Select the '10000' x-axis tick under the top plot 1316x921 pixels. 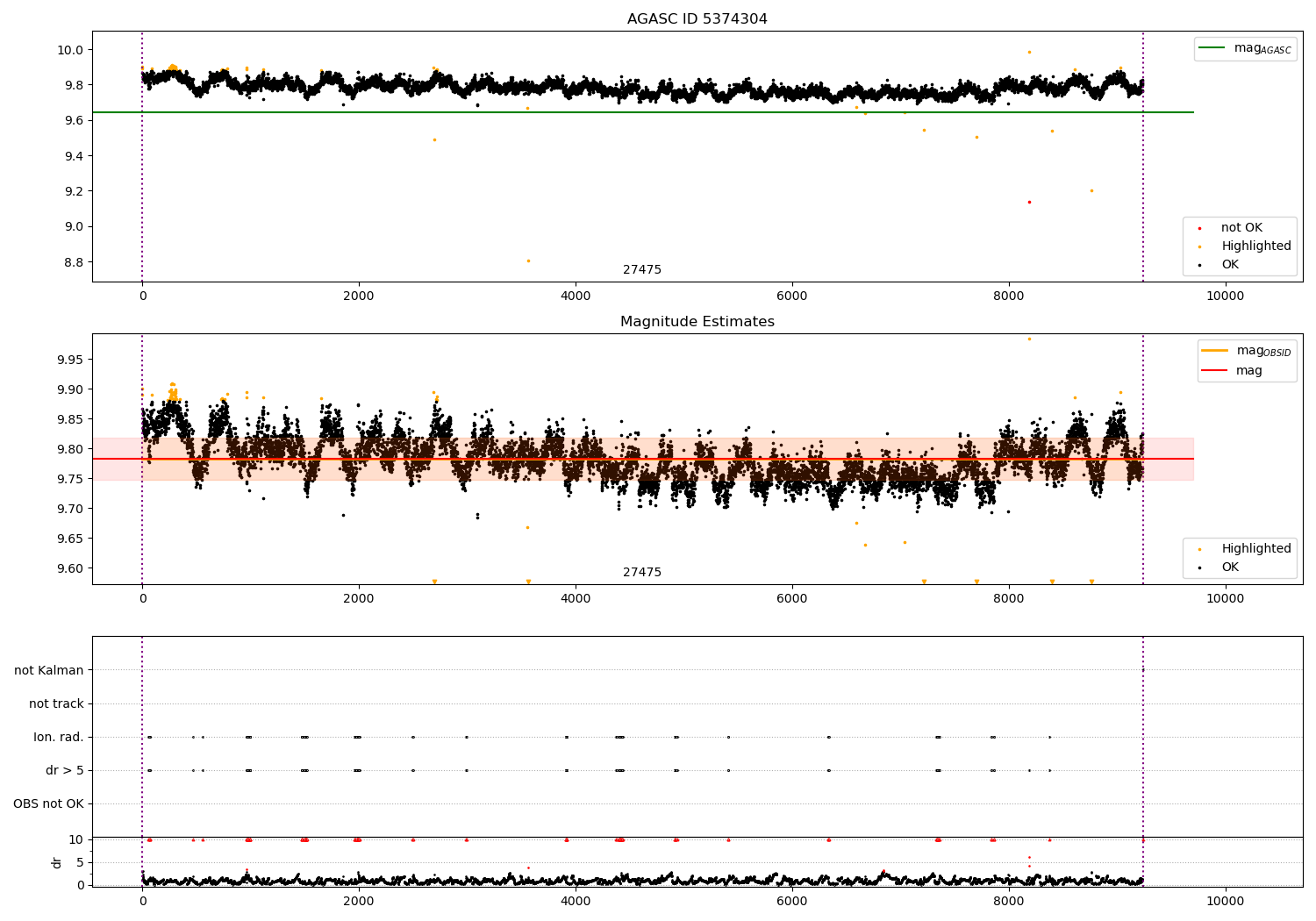1226,296
